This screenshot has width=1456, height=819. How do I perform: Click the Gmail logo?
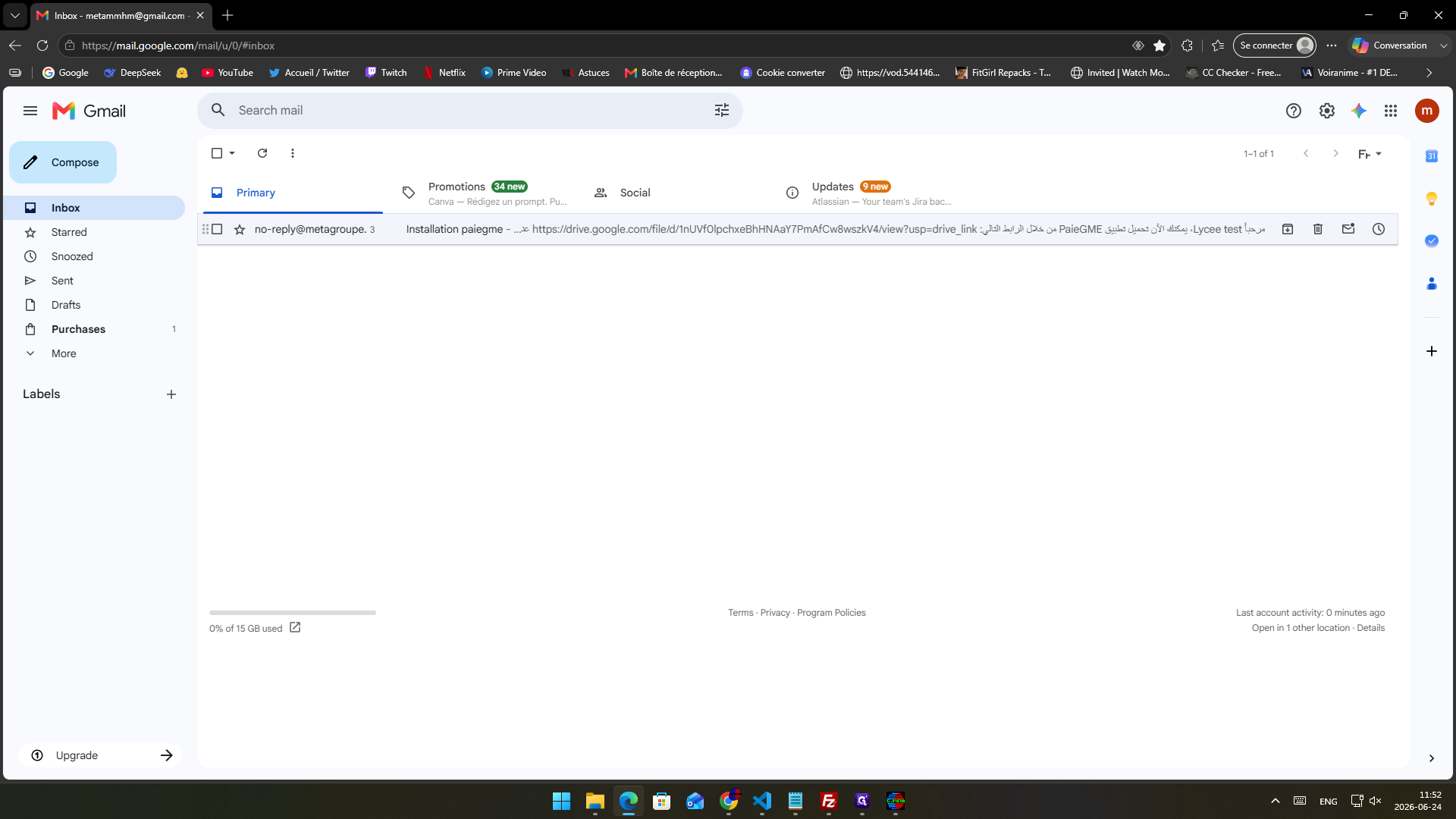pyautogui.click(x=89, y=111)
